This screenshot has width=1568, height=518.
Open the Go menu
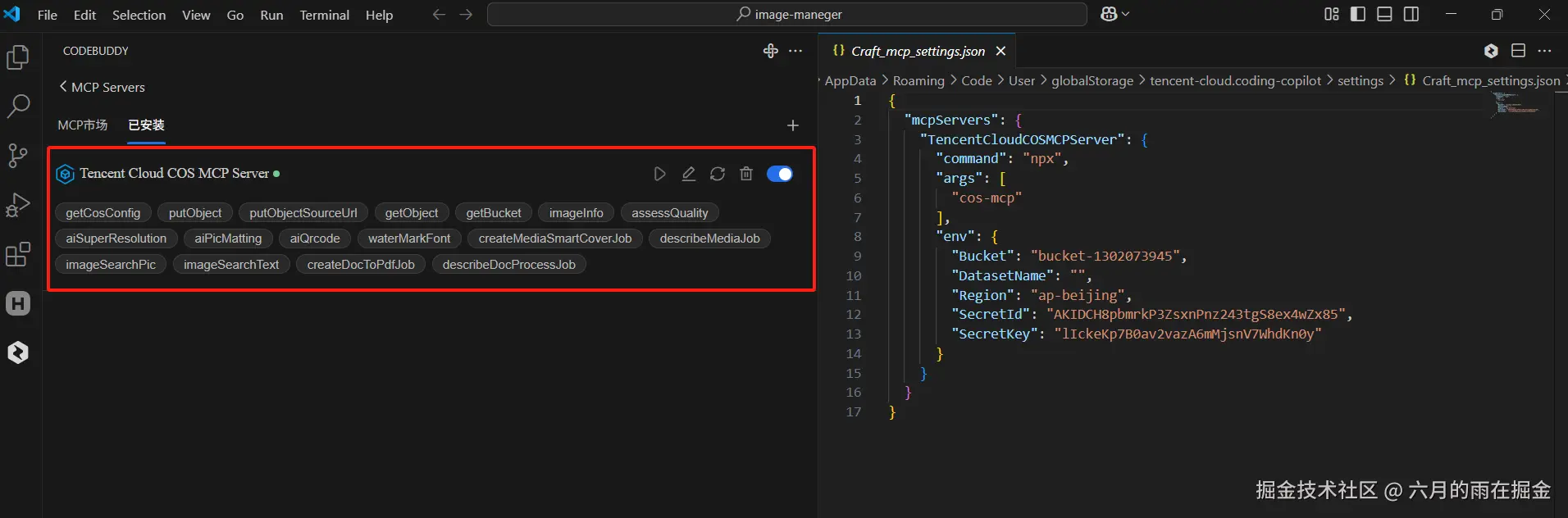(x=235, y=15)
